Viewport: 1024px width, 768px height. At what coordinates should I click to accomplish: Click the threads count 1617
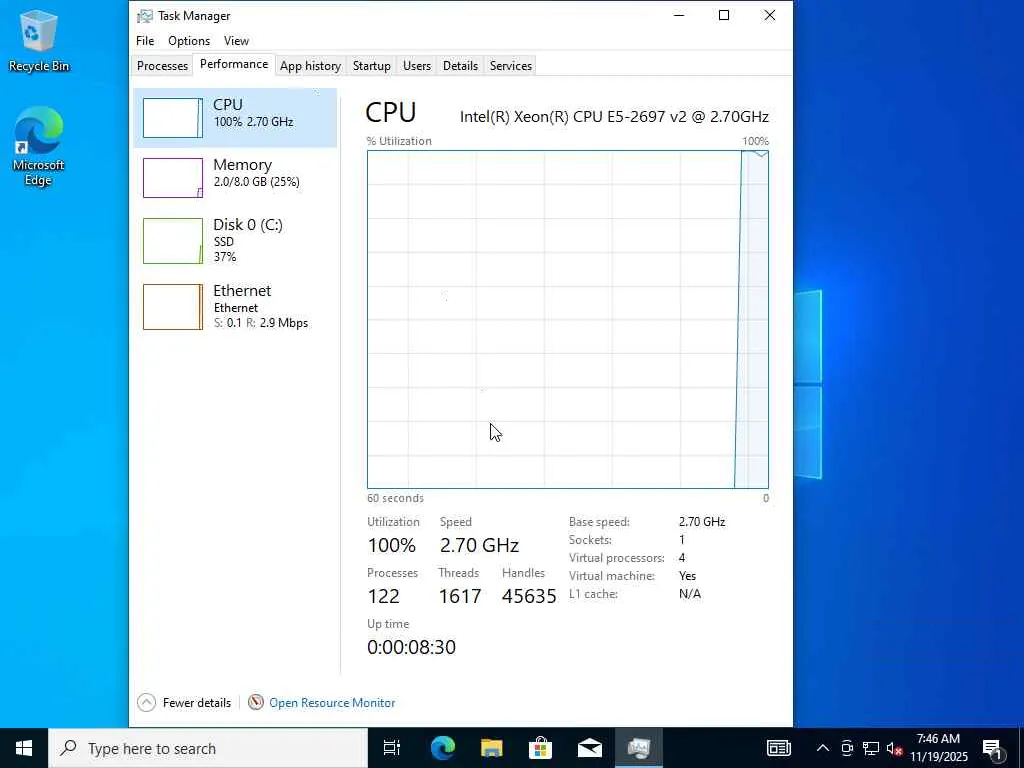coord(460,596)
